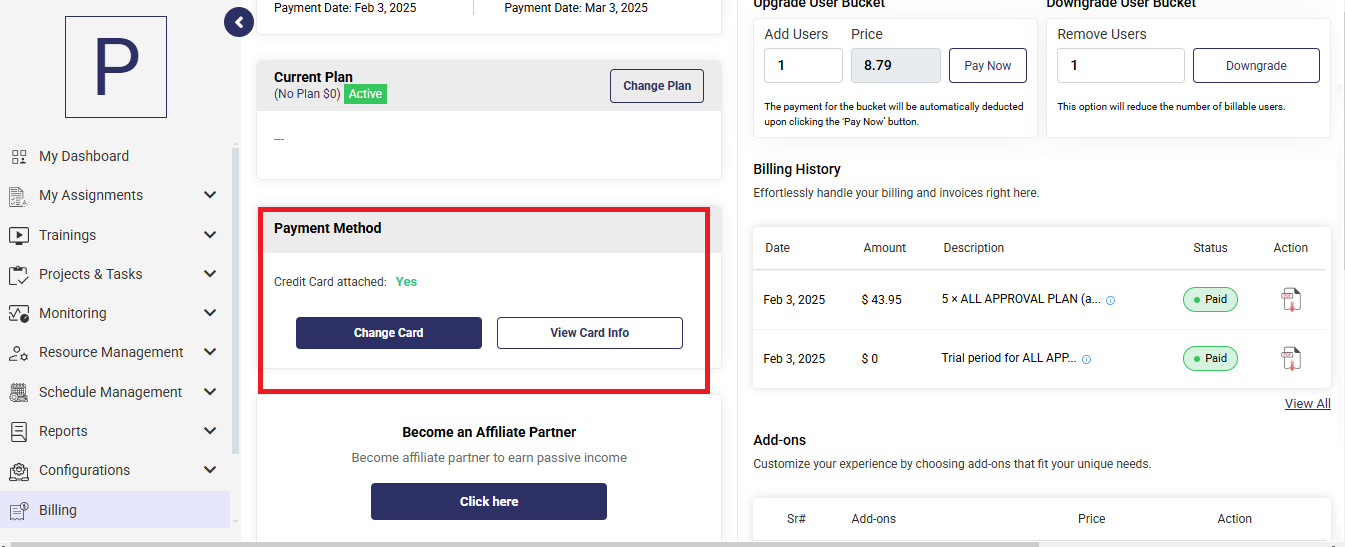The image size is (1345, 547).
Task: Click the Add Users number field
Action: pyautogui.click(x=804, y=66)
